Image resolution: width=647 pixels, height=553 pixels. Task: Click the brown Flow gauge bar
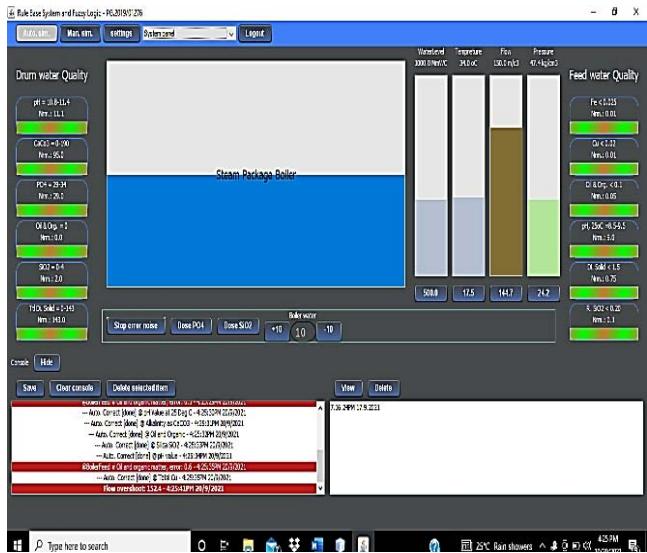pos(508,205)
